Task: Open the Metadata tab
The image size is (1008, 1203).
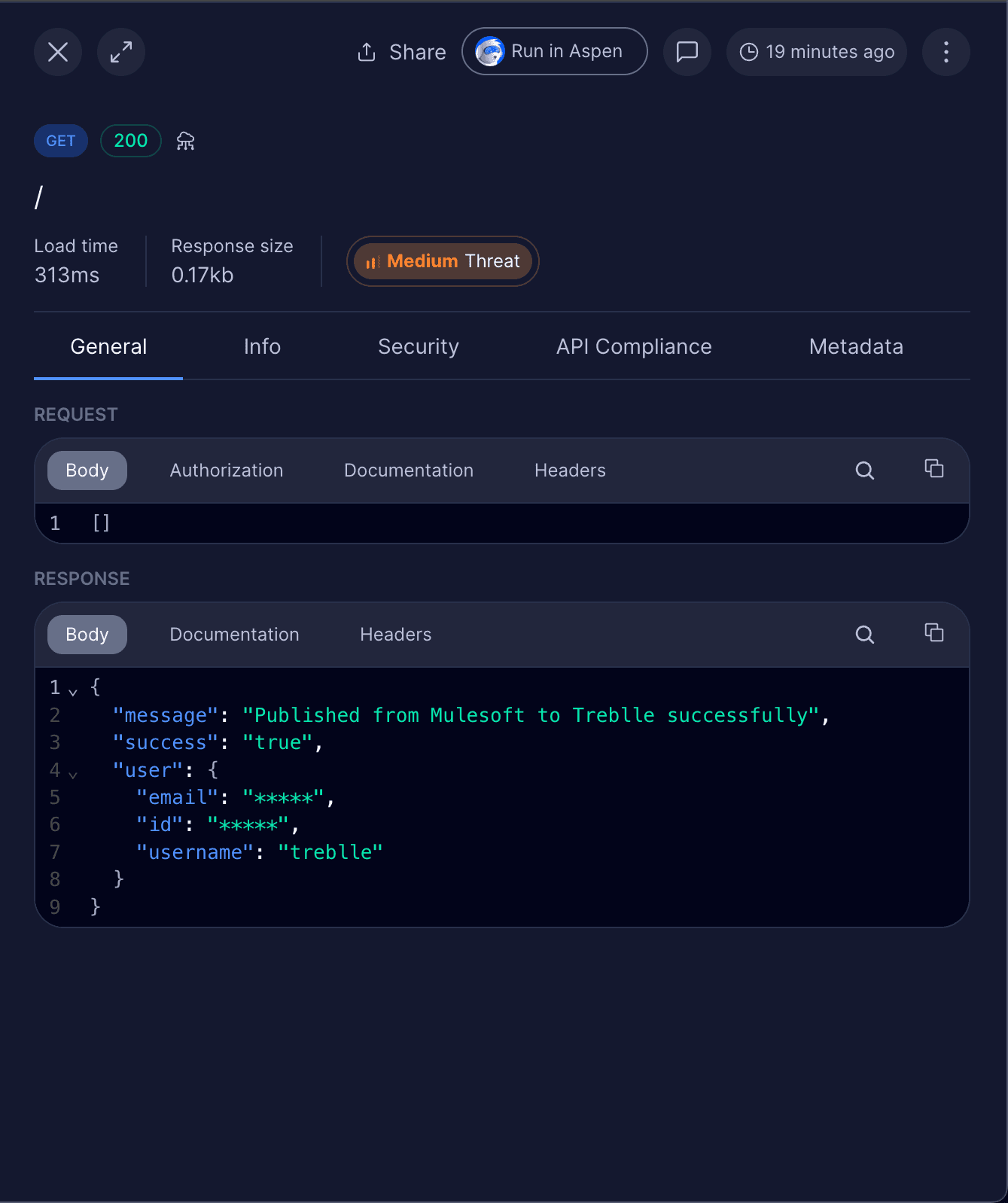Action: [x=856, y=346]
